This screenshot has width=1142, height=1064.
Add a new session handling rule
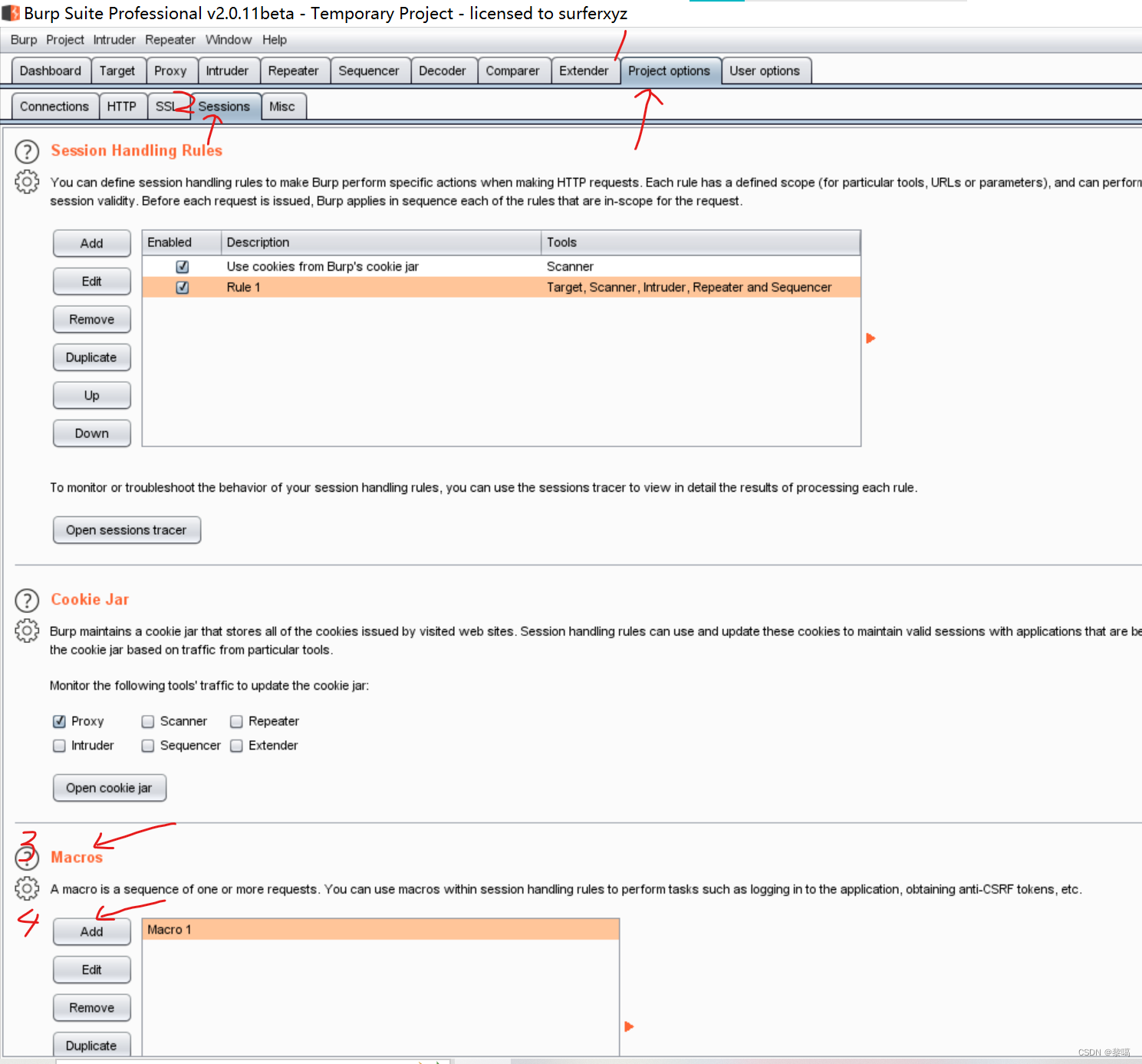pyautogui.click(x=92, y=243)
